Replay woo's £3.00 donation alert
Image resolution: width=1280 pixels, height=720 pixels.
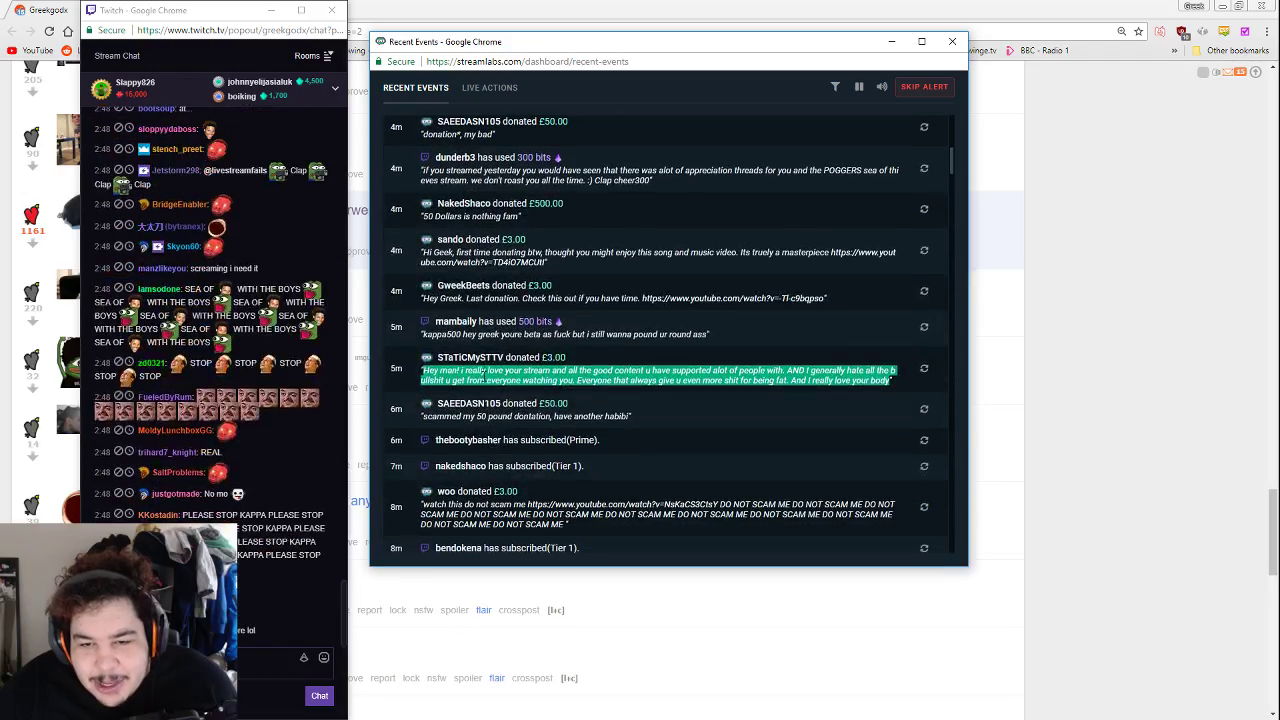(924, 507)
